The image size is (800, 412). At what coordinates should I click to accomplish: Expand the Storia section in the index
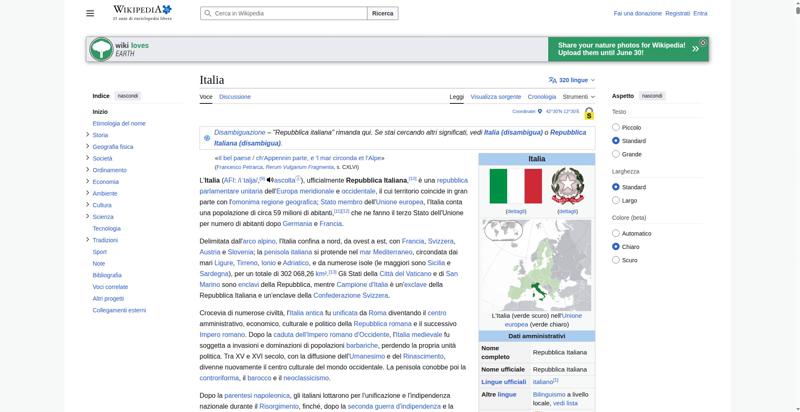88,135
